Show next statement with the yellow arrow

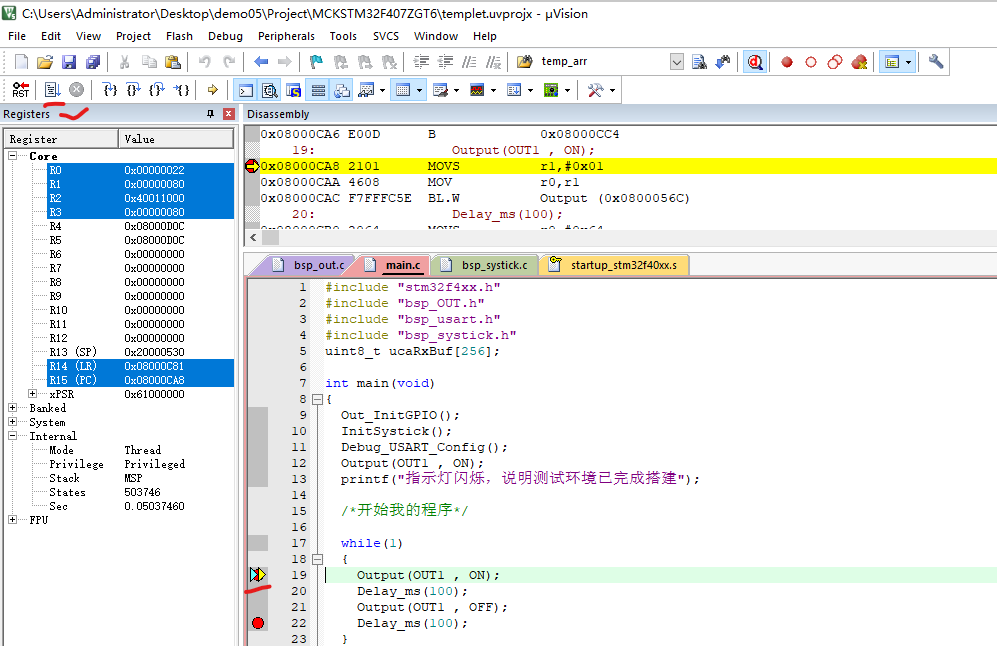pos(212,90)
